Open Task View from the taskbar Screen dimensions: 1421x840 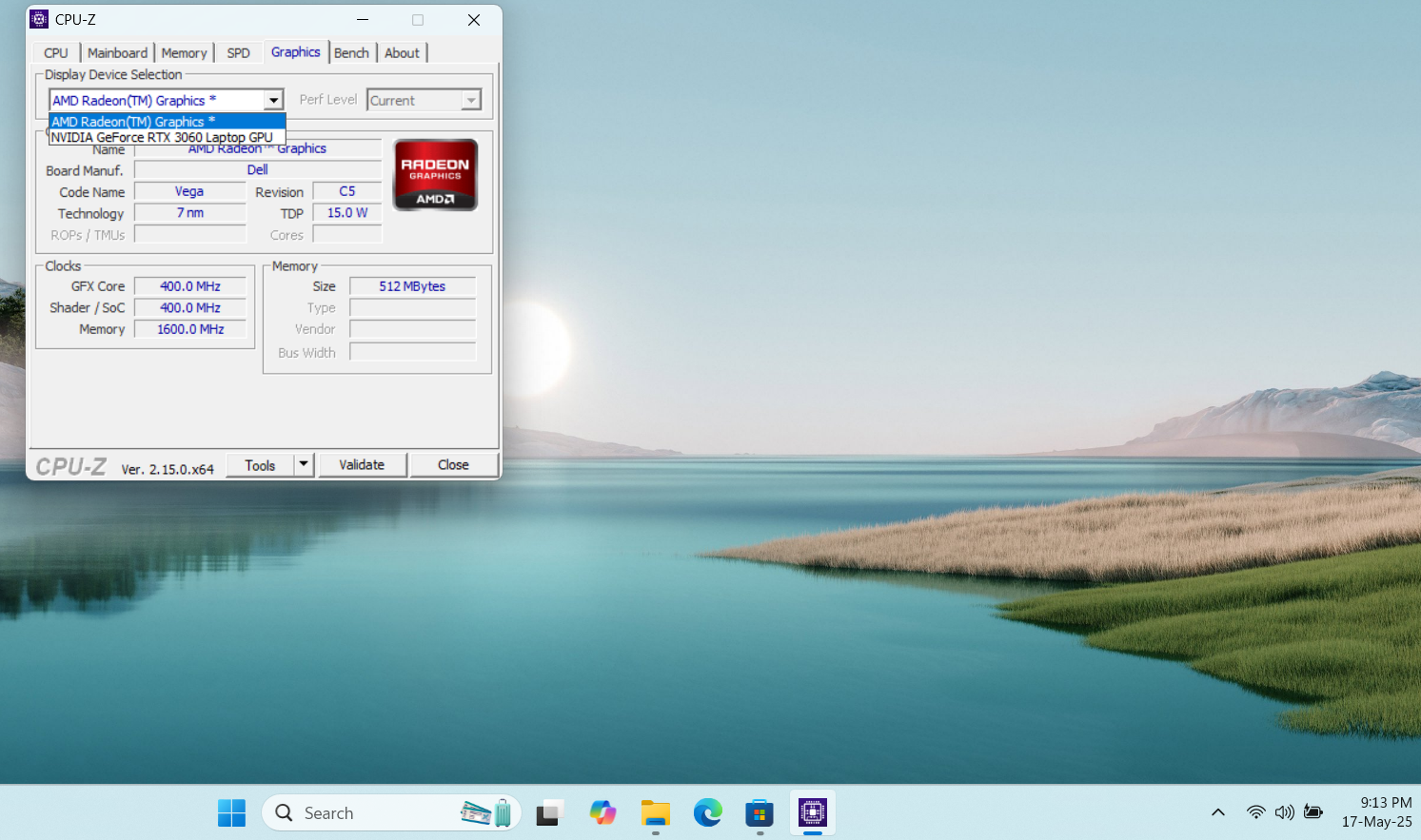click(x=548, y=813)
